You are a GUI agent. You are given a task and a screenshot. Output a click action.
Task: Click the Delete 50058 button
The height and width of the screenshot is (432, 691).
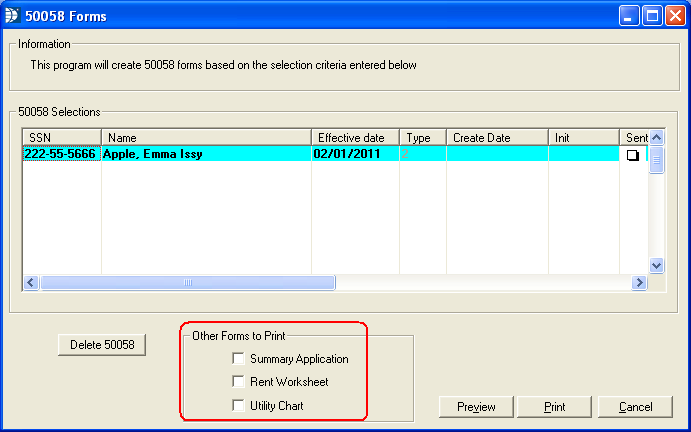tap(102, 345)
